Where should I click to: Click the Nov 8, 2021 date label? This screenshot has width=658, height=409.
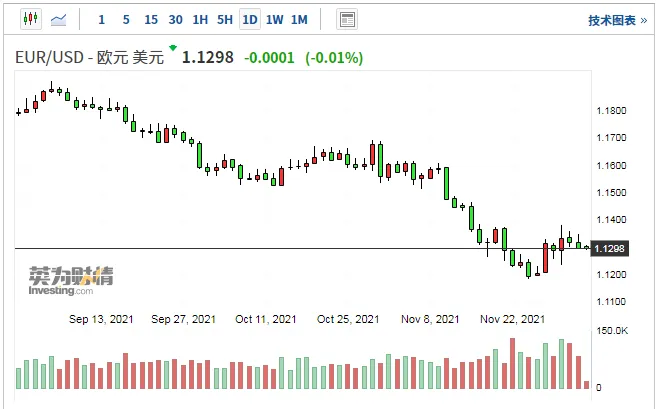[430, 319]
